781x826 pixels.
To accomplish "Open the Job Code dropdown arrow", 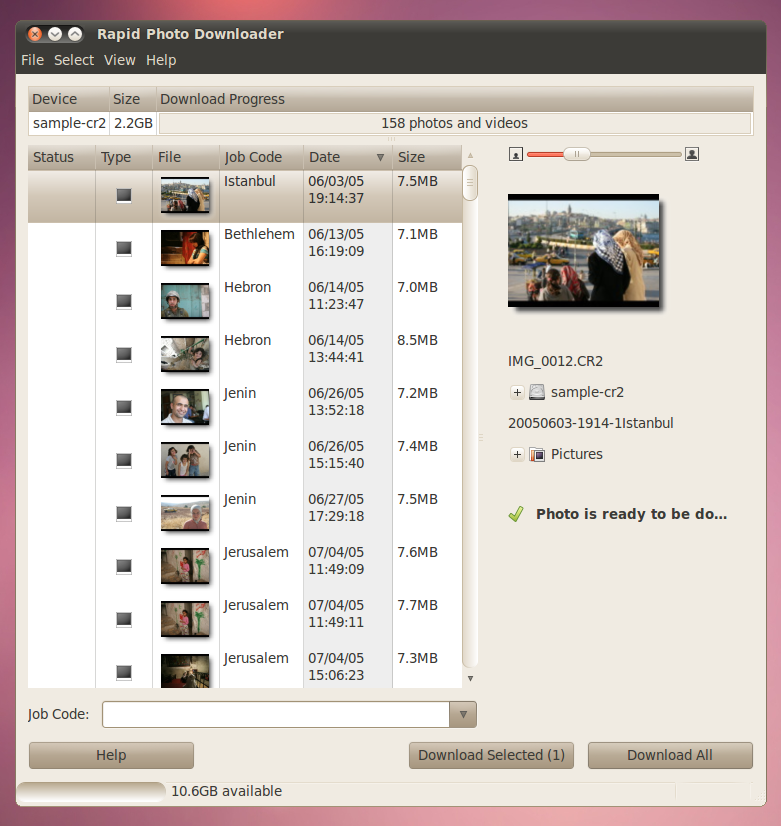I will (x=463, y=714).
